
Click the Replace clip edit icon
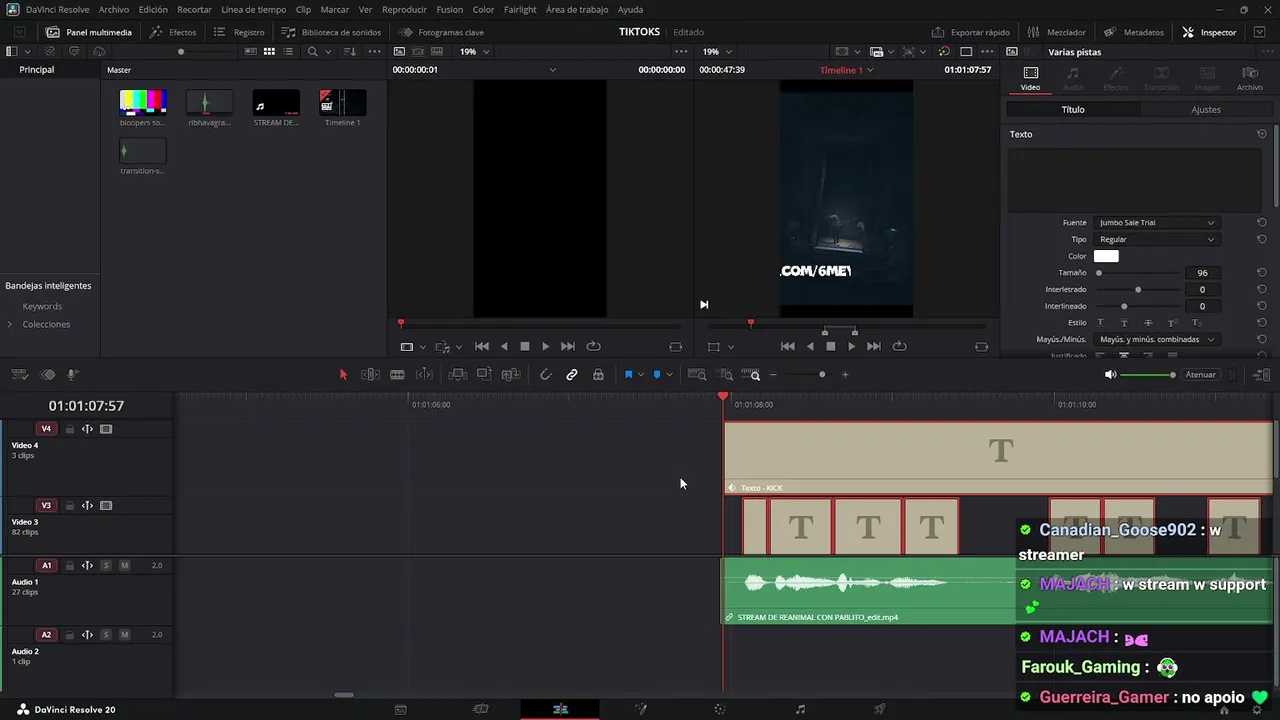(511, 374)
